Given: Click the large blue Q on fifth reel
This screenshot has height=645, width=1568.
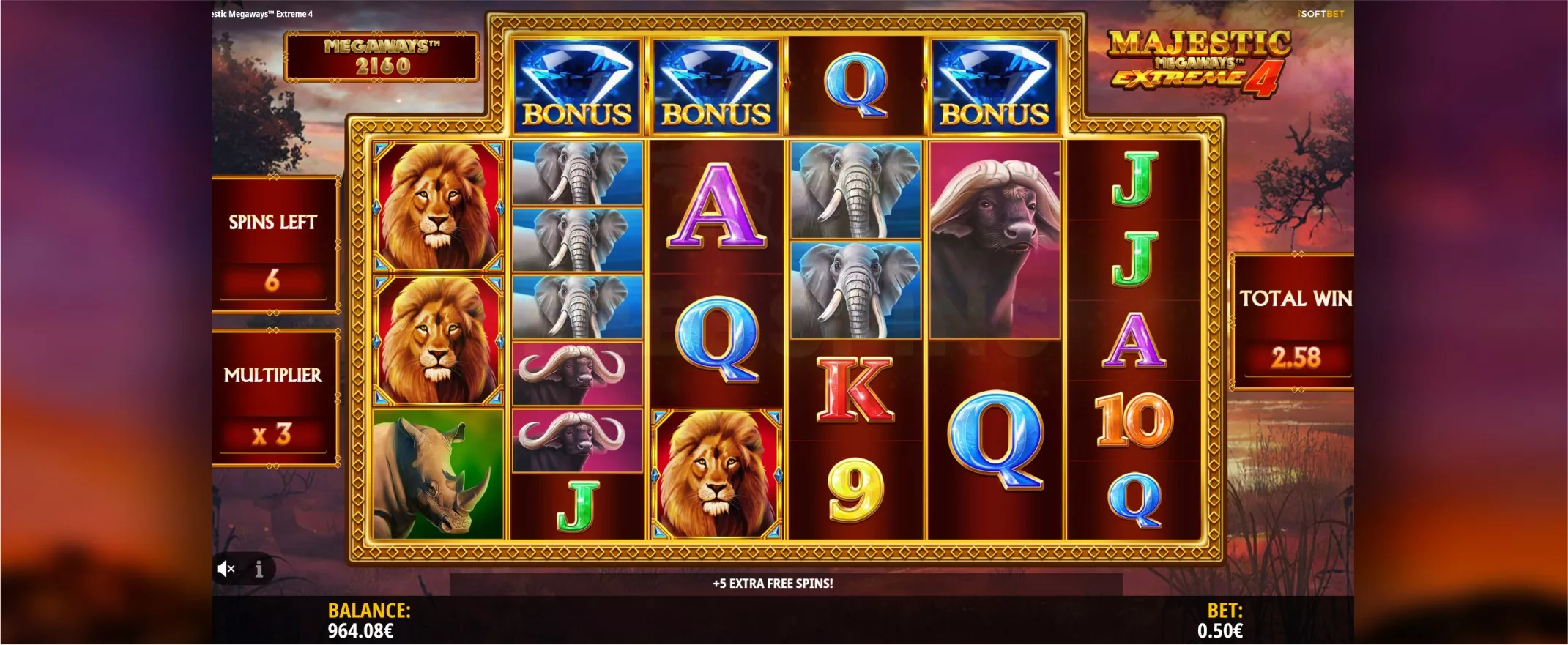Looking at the screenshot, I should point(995,440).
